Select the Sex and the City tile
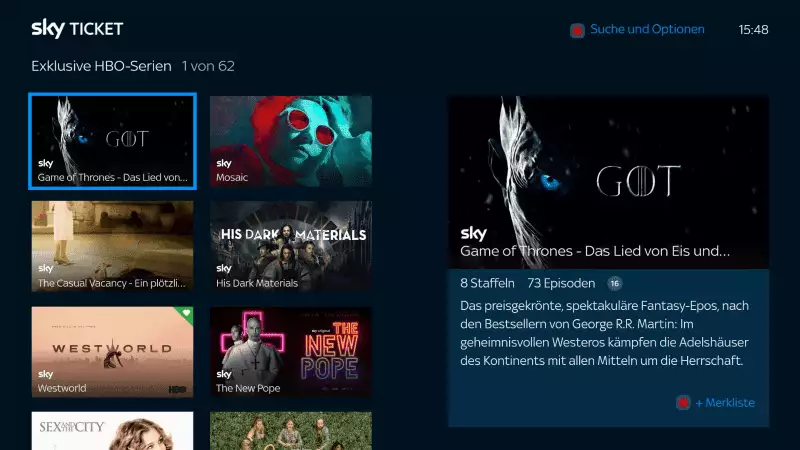 (112, 431)
